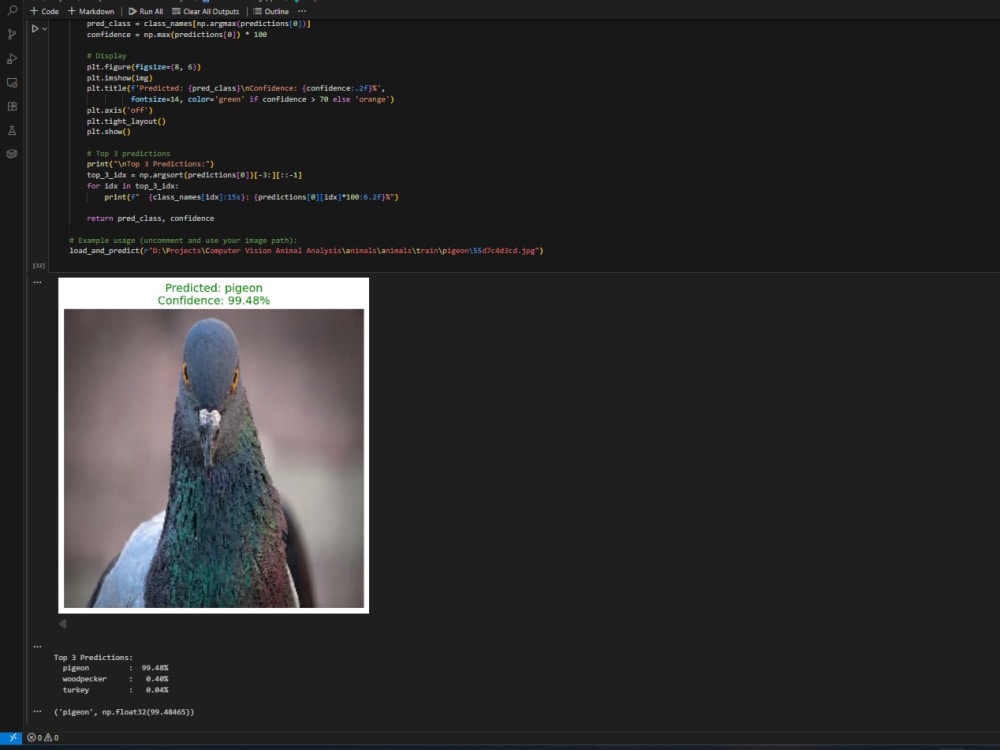The height and width of the screenshot is (750, 1000).
Task: Open output actions beside Top 3 Predictions
Action: [x=38, y=647]
